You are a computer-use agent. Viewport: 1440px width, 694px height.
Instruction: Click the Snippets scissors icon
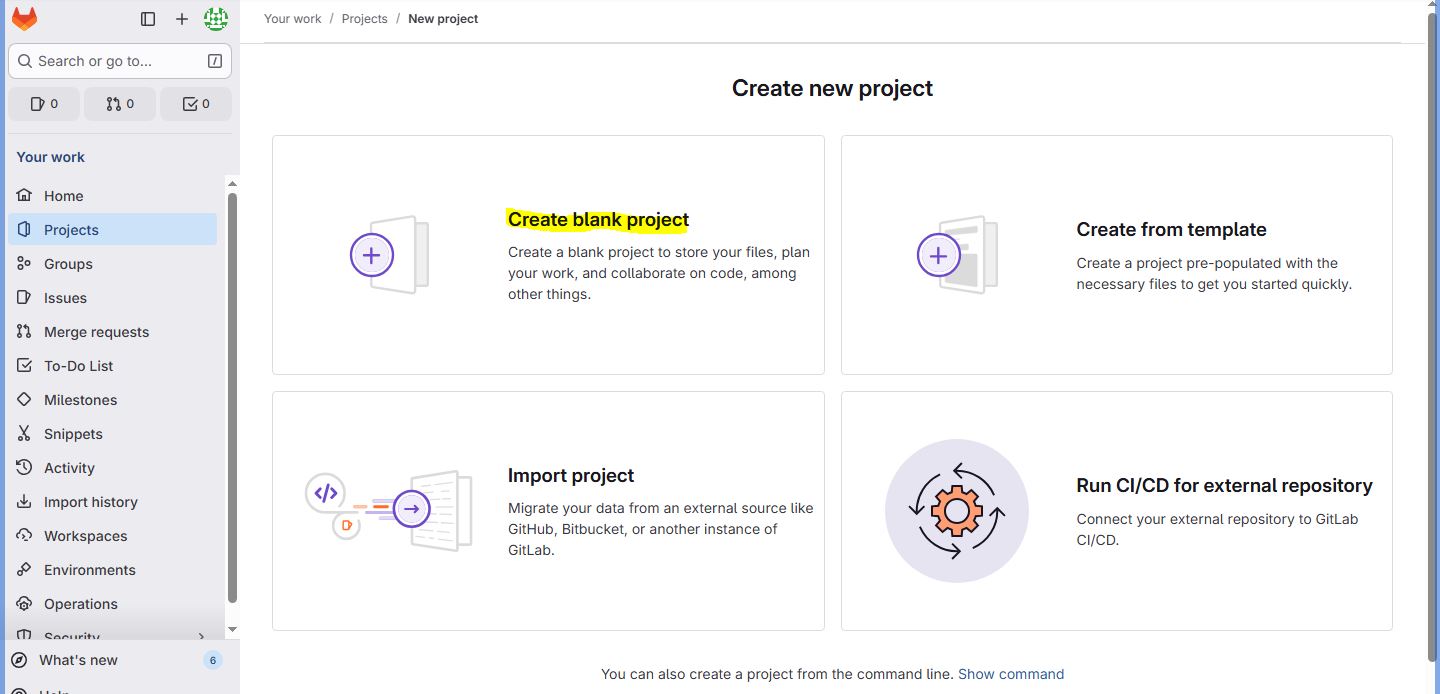(x=25, y=434)
